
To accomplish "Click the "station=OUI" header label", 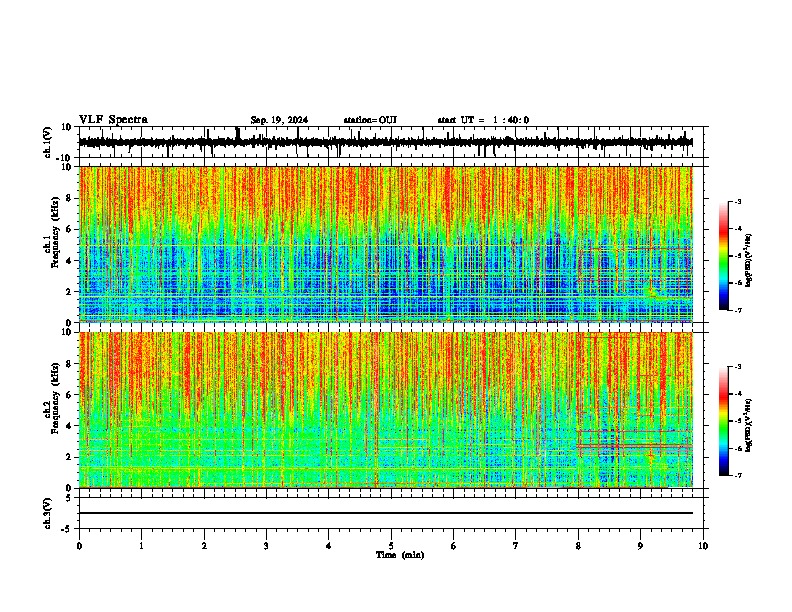I will pos(370,120).
